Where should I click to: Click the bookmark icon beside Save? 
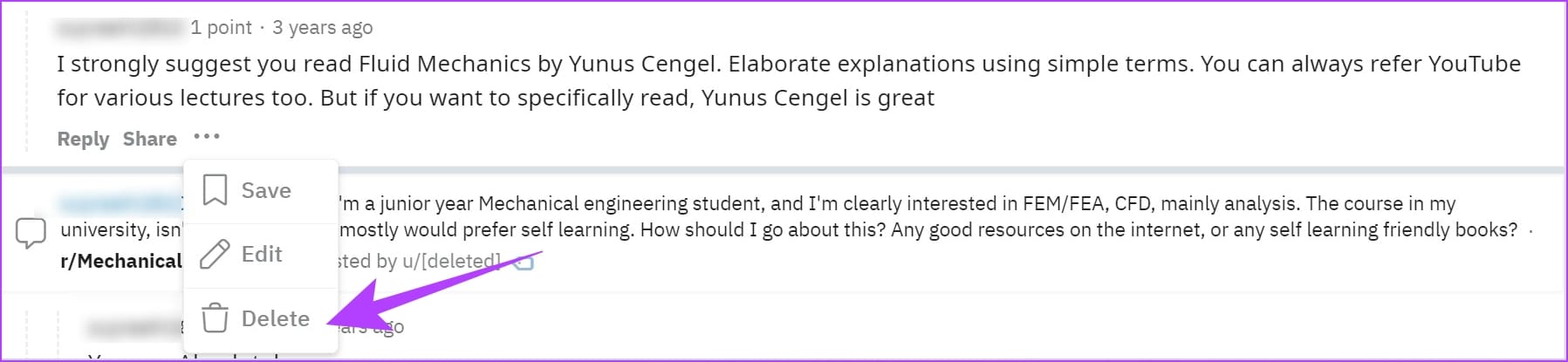[x=215, y=190]
